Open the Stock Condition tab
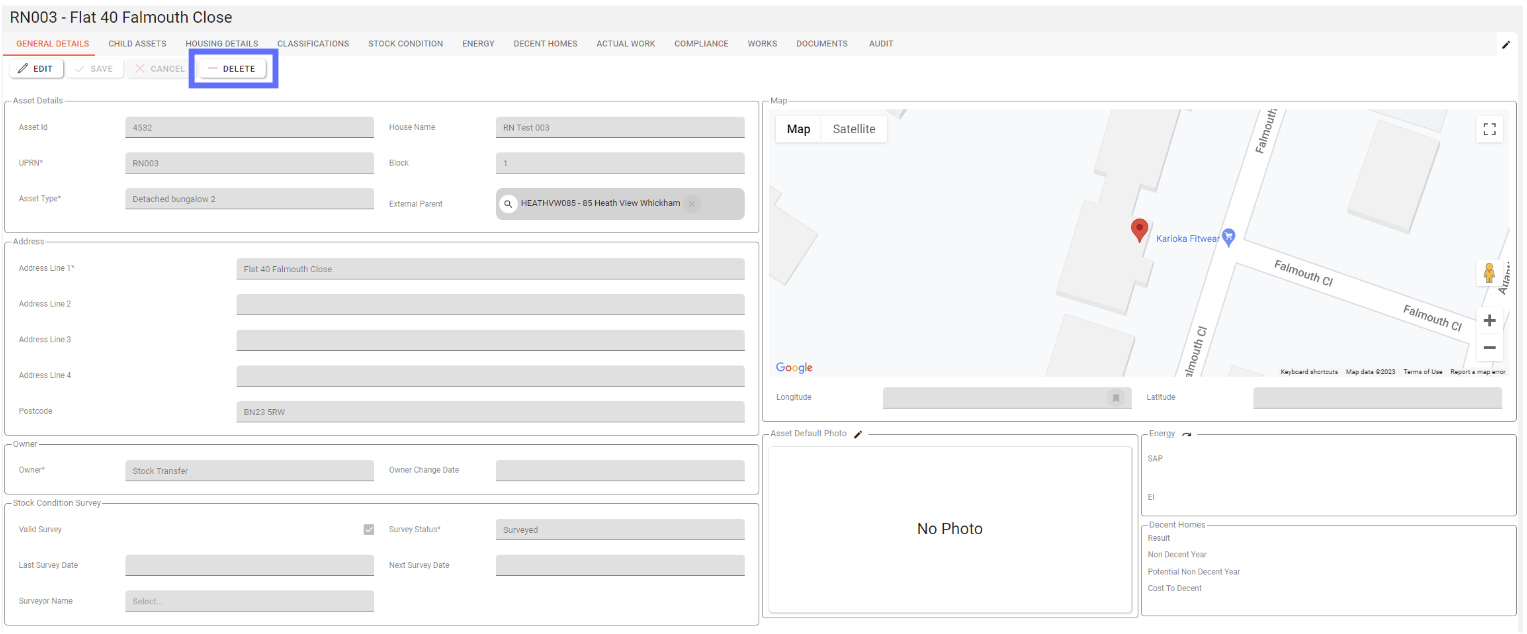The image size is (1527, 634). (x=405, y=44)
